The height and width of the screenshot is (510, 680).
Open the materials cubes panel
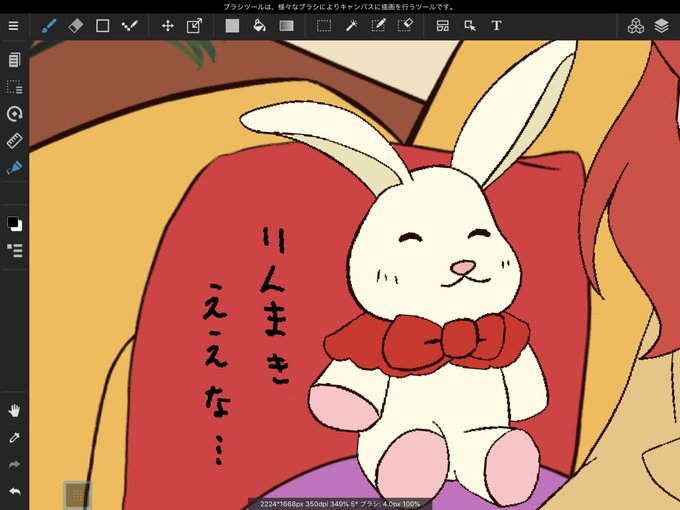click(x=635, y=26)
